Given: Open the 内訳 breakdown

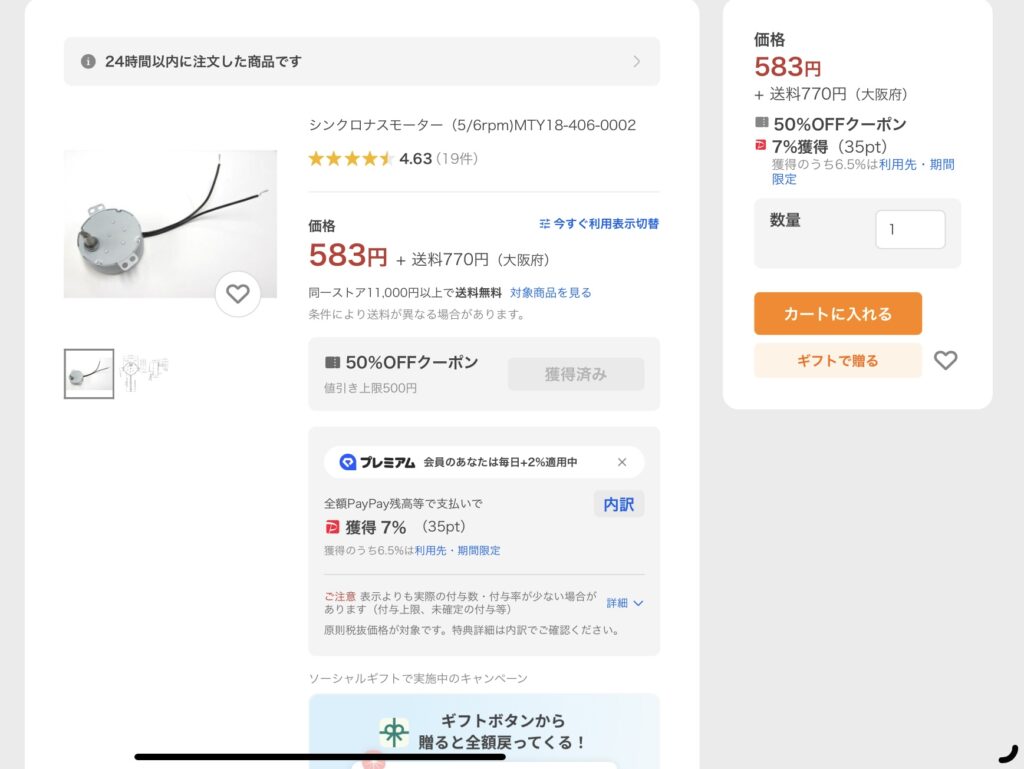Looking at the screenshot, I should coord(619,504).
